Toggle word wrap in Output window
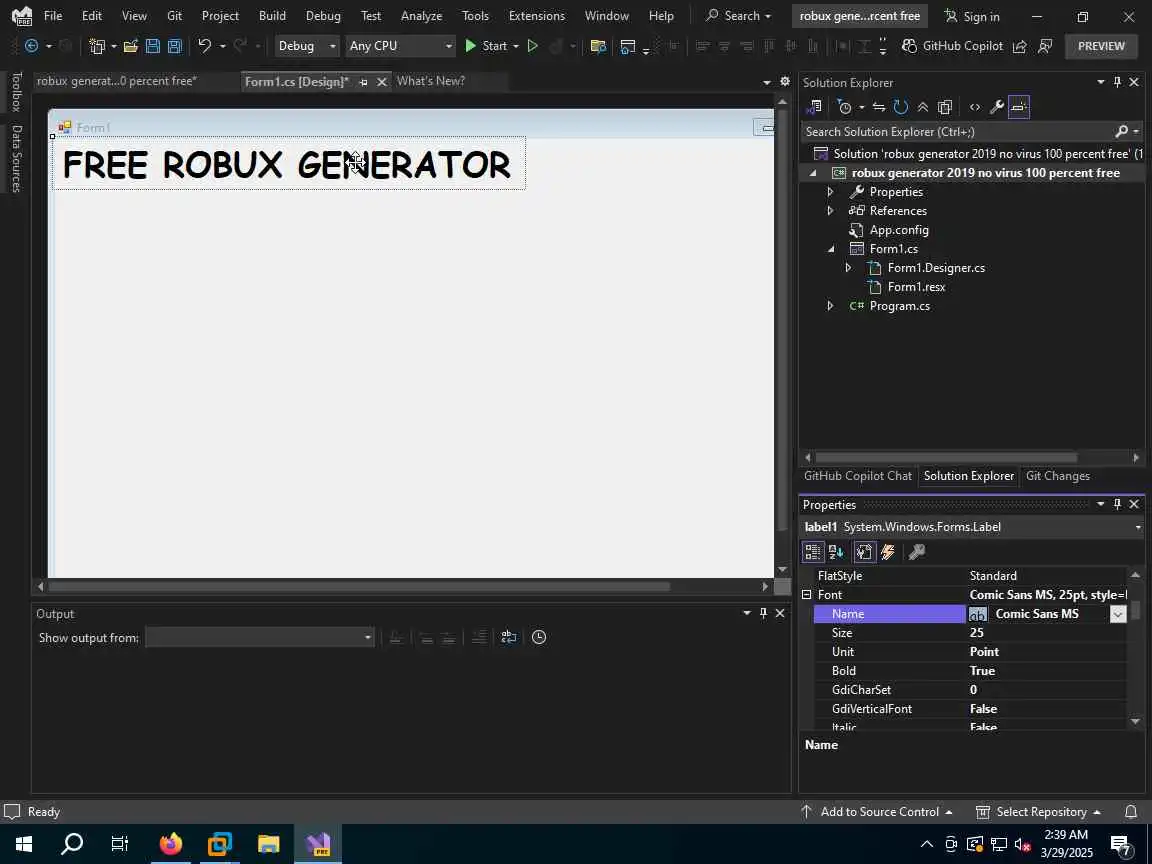The height and width of the screenshot is (864, 1152). [508, 638]
